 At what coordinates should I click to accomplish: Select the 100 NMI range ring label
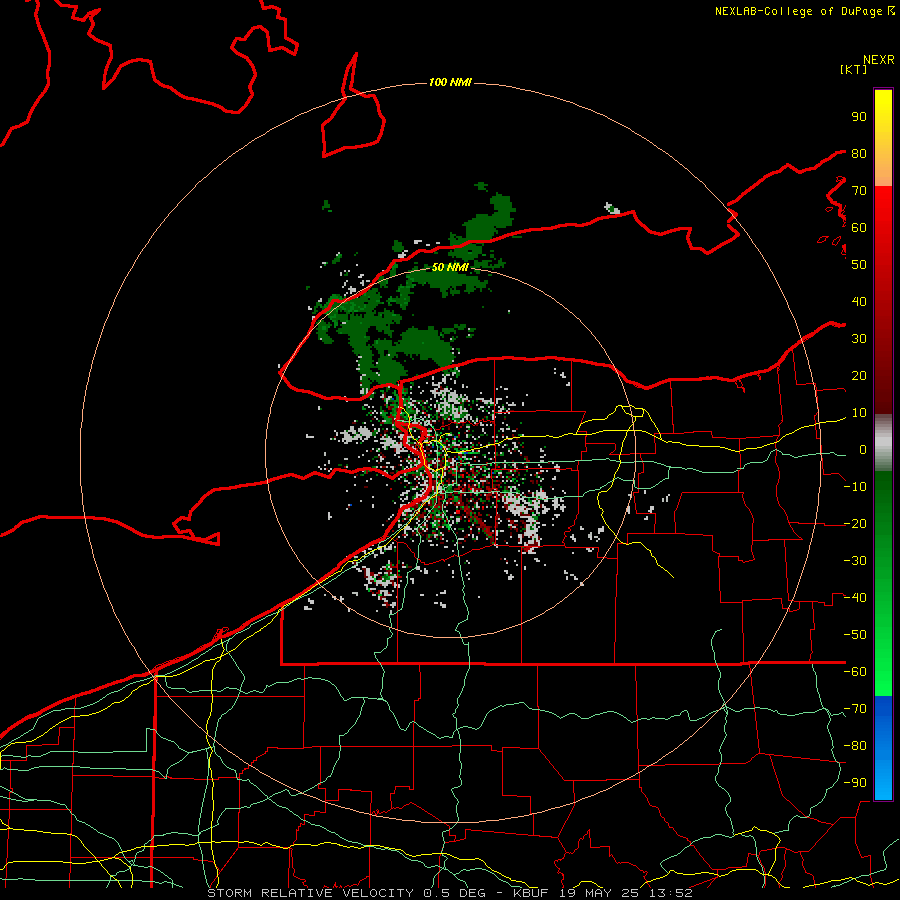(451, 83)
